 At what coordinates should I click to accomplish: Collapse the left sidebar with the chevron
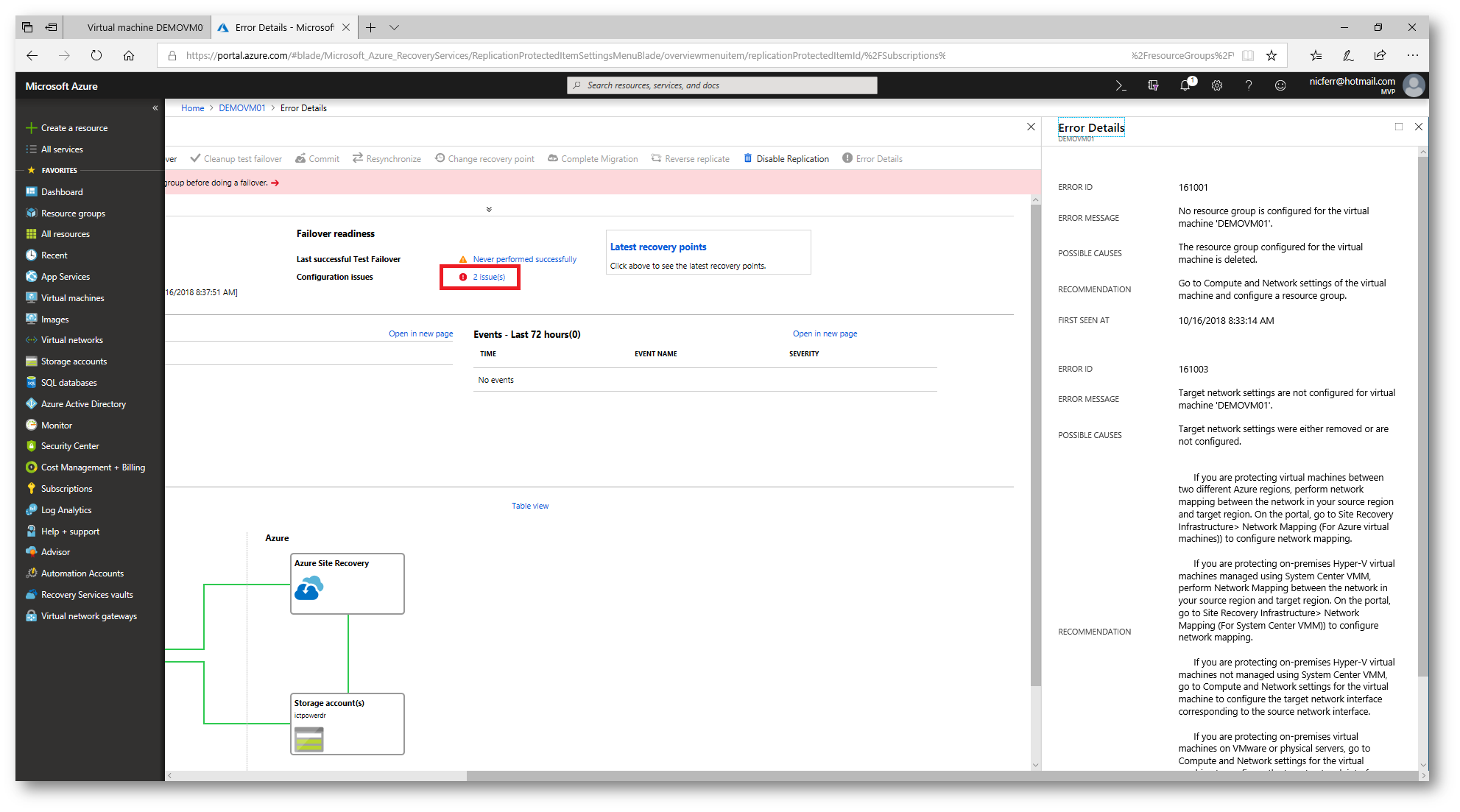(155, 108)
